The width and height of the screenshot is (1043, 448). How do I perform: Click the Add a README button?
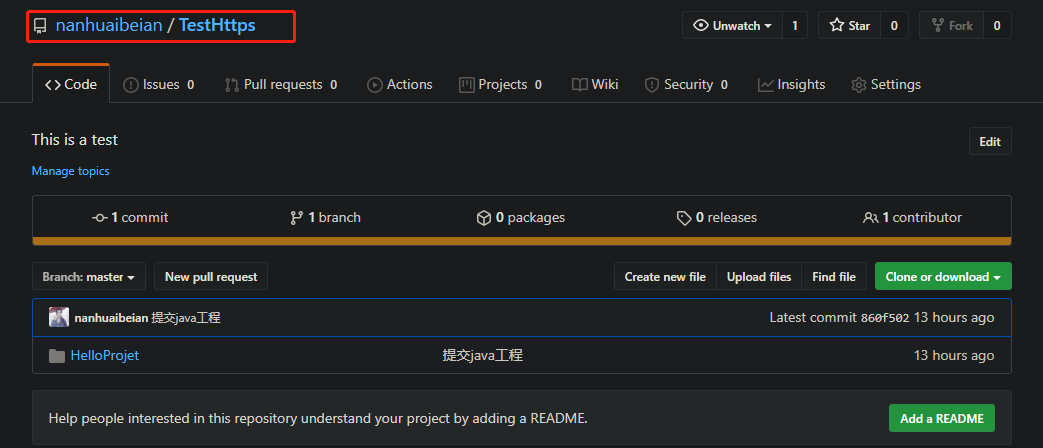942,419
